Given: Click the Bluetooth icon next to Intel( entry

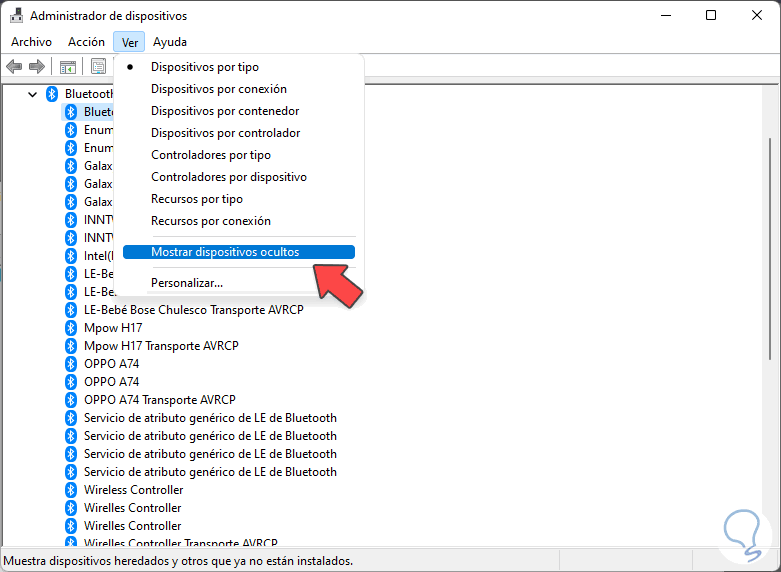Looking at the screenshot, I should pyautogui.click(x=71, y=256).
